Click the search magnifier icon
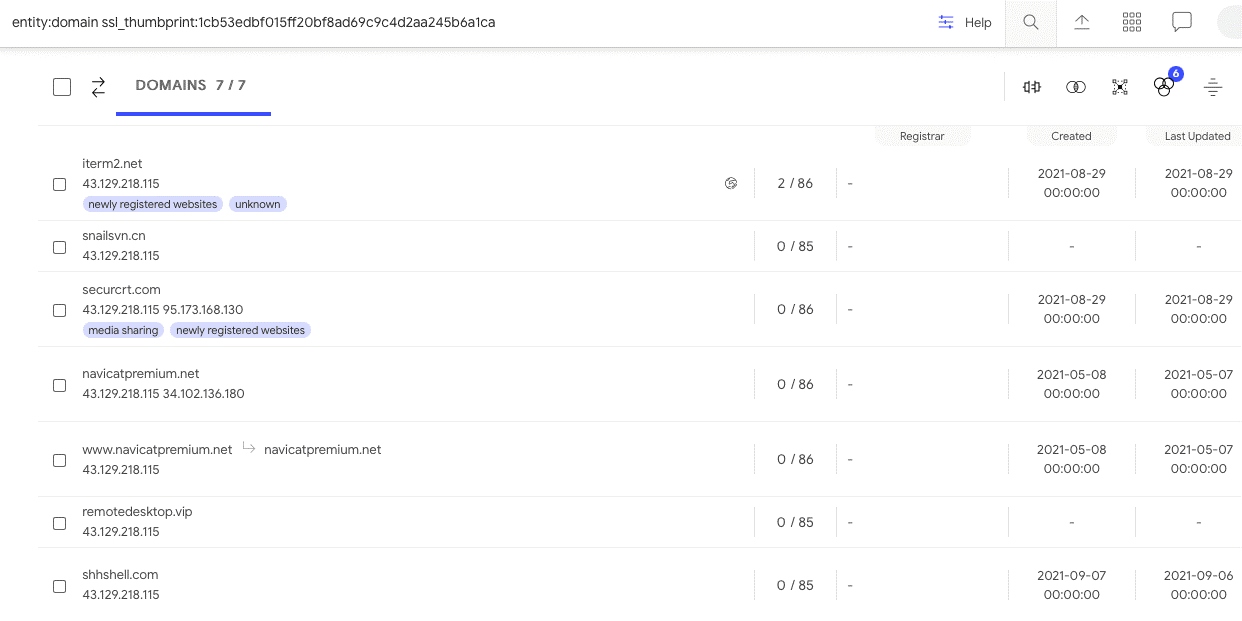Viewport: 1242px width, 621px height. point(1030,22)
